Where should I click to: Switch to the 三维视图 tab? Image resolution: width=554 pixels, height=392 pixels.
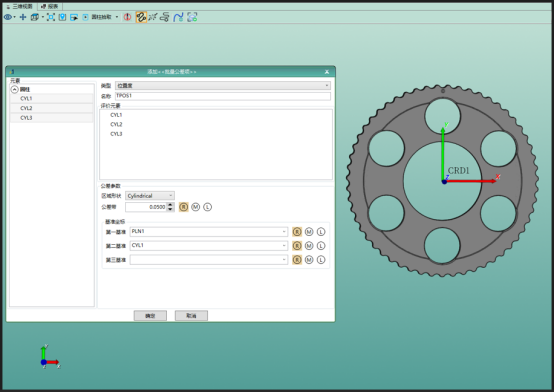click(20, 6)
